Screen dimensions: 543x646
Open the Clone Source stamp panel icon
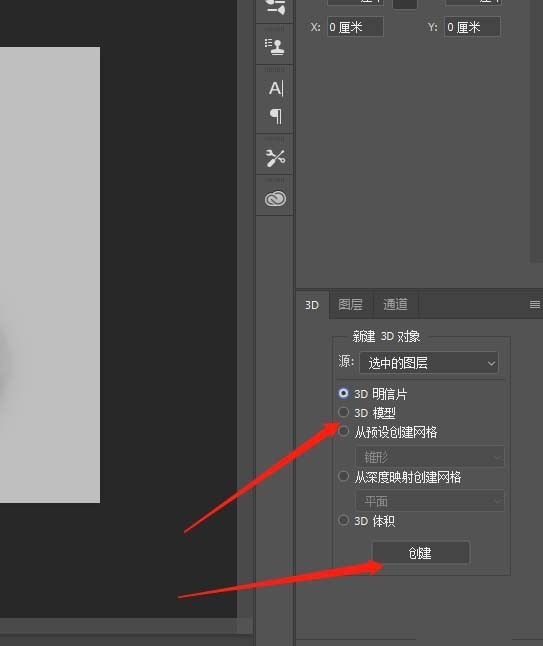[x=274, y=46]
